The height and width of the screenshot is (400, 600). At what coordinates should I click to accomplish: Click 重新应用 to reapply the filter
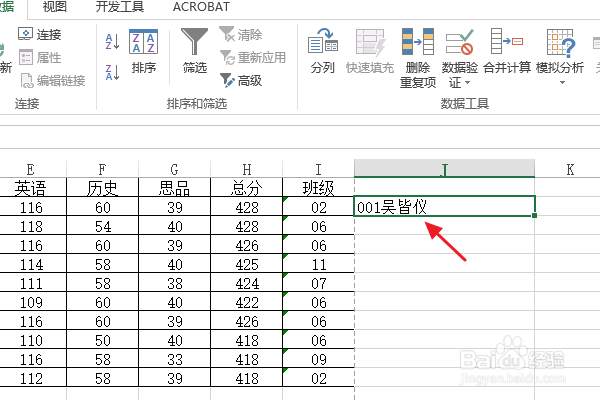point(253,58)
